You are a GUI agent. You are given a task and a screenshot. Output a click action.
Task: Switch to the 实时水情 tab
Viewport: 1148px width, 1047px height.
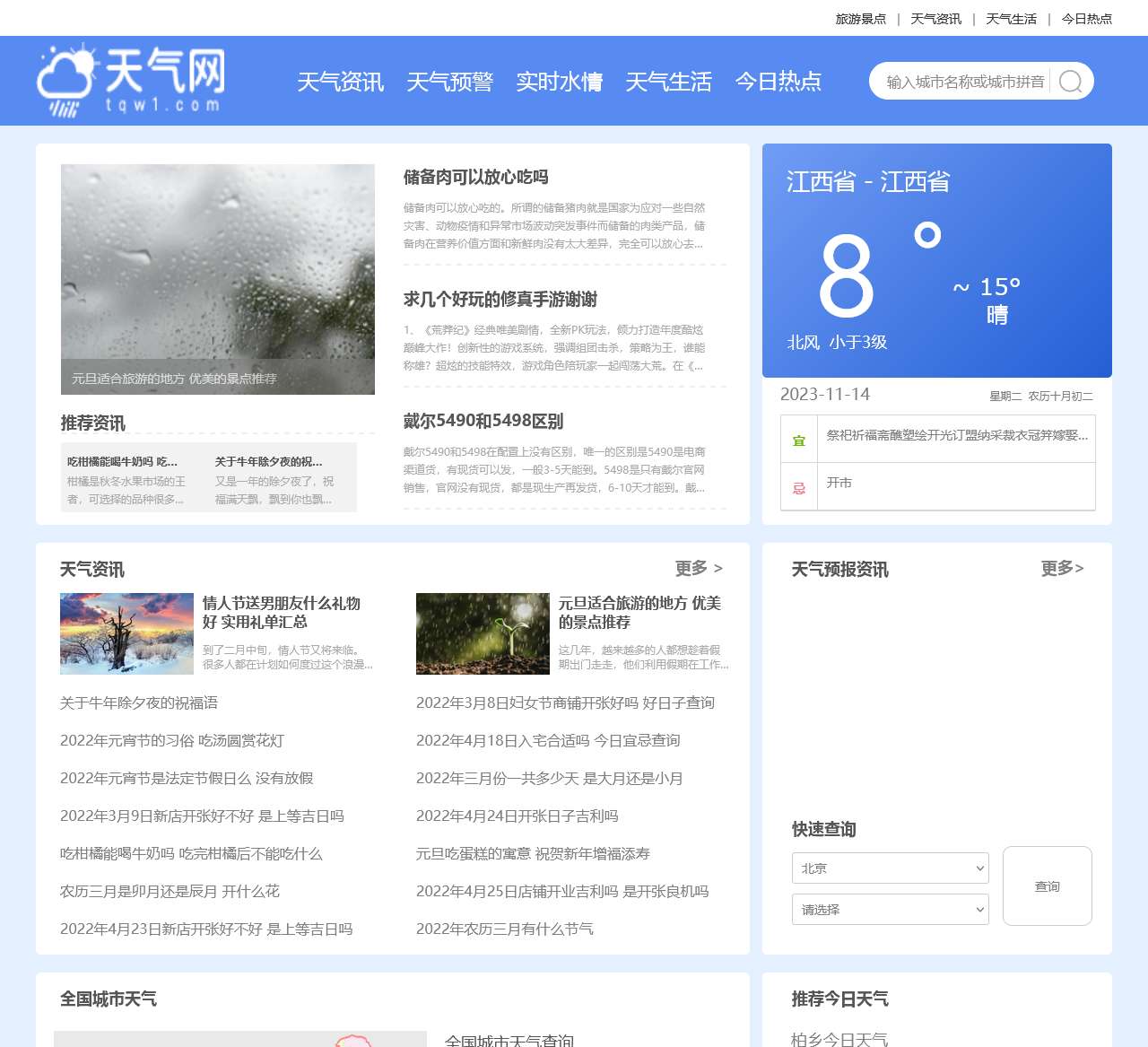click(561, 82)
